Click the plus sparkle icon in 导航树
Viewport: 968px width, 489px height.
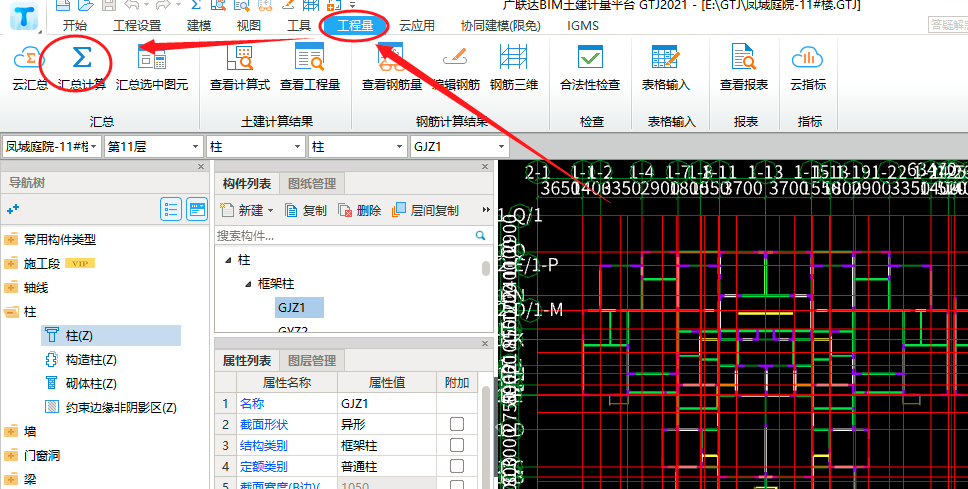pos(13,210)
